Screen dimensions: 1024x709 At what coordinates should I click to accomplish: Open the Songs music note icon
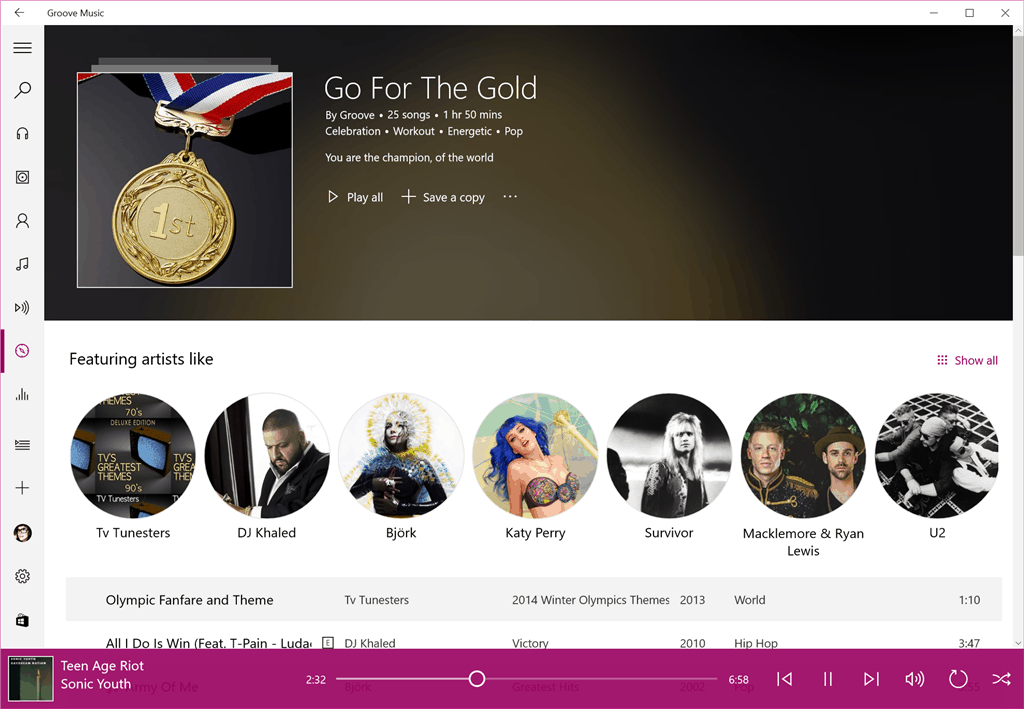coord(22,264)
